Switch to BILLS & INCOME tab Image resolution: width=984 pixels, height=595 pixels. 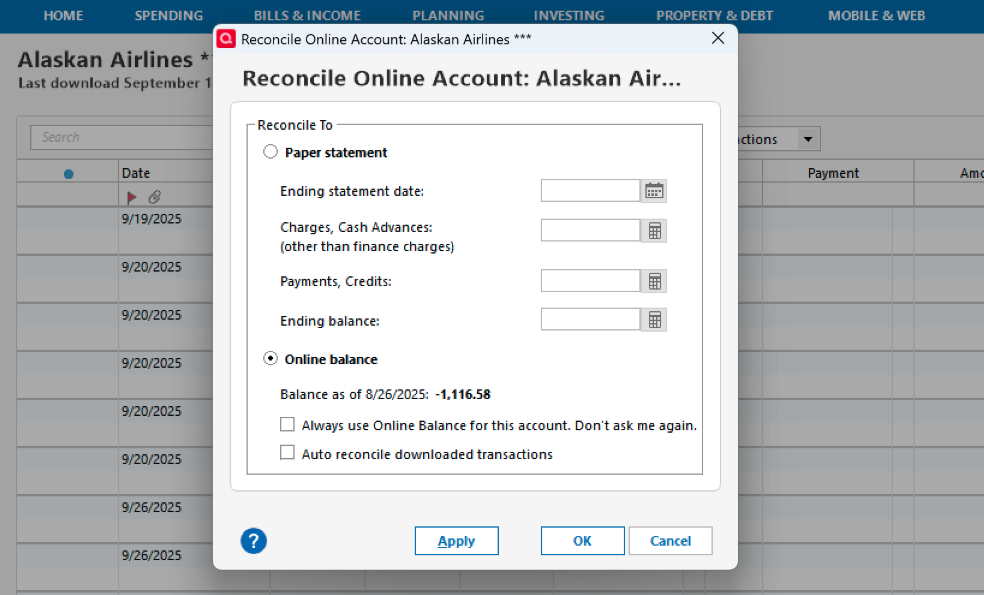(308, 16)
